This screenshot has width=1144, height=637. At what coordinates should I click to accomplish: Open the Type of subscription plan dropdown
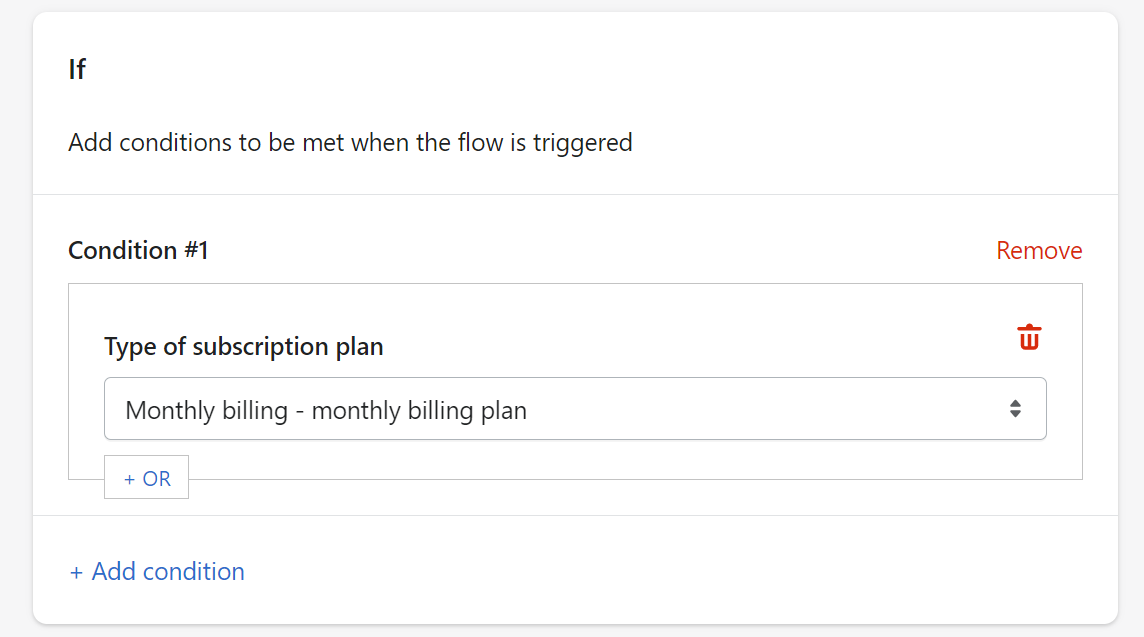[575, 409]
